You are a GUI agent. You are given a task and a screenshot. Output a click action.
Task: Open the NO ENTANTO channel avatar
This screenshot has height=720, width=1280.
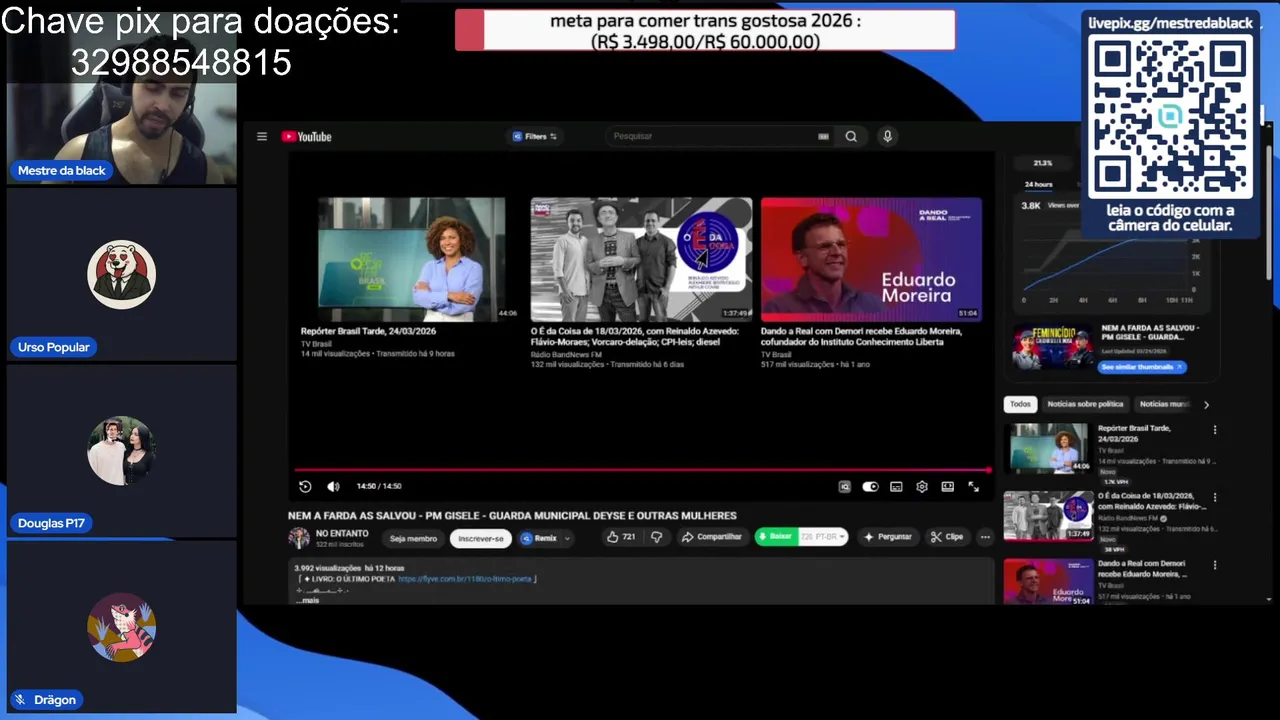click(x=299, y=538)
